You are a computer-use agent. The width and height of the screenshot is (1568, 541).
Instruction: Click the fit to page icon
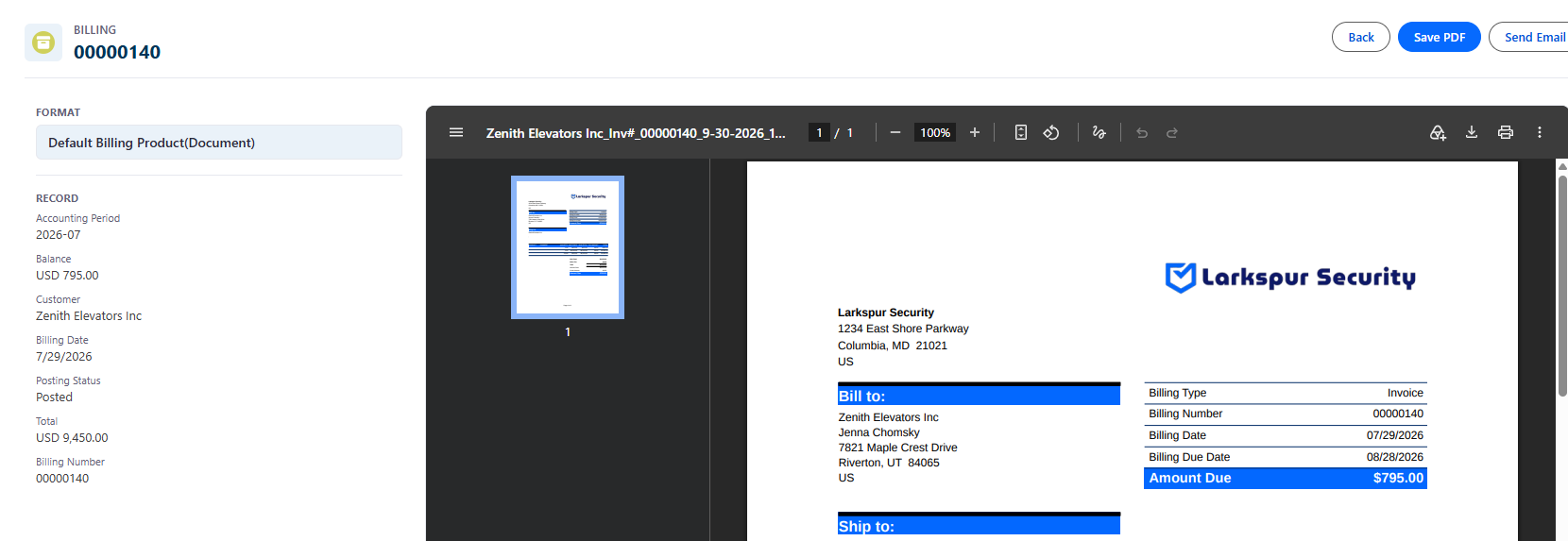(x=1021, y=132)
